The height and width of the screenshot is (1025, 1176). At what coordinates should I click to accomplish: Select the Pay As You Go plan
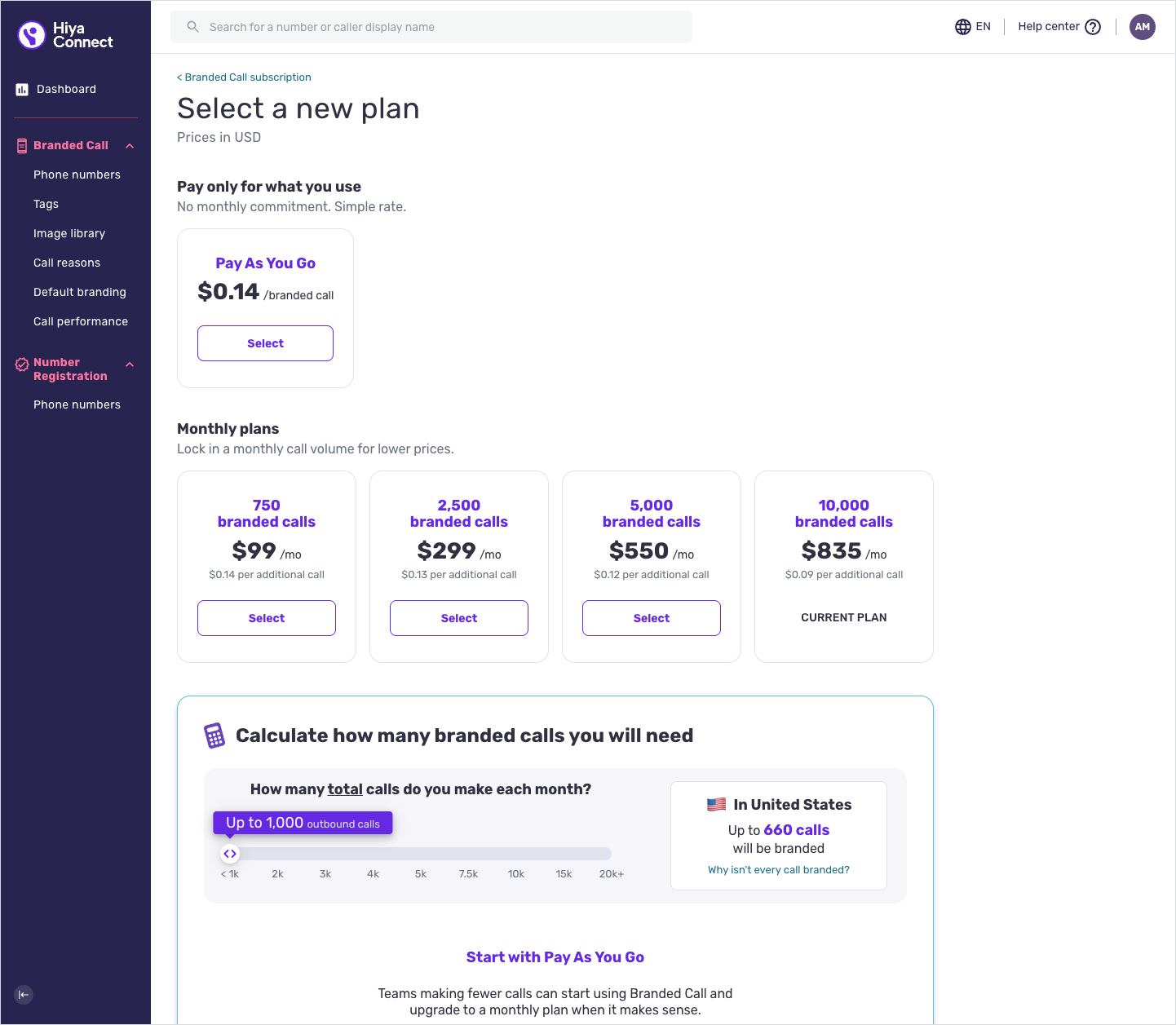pos(265,343)
